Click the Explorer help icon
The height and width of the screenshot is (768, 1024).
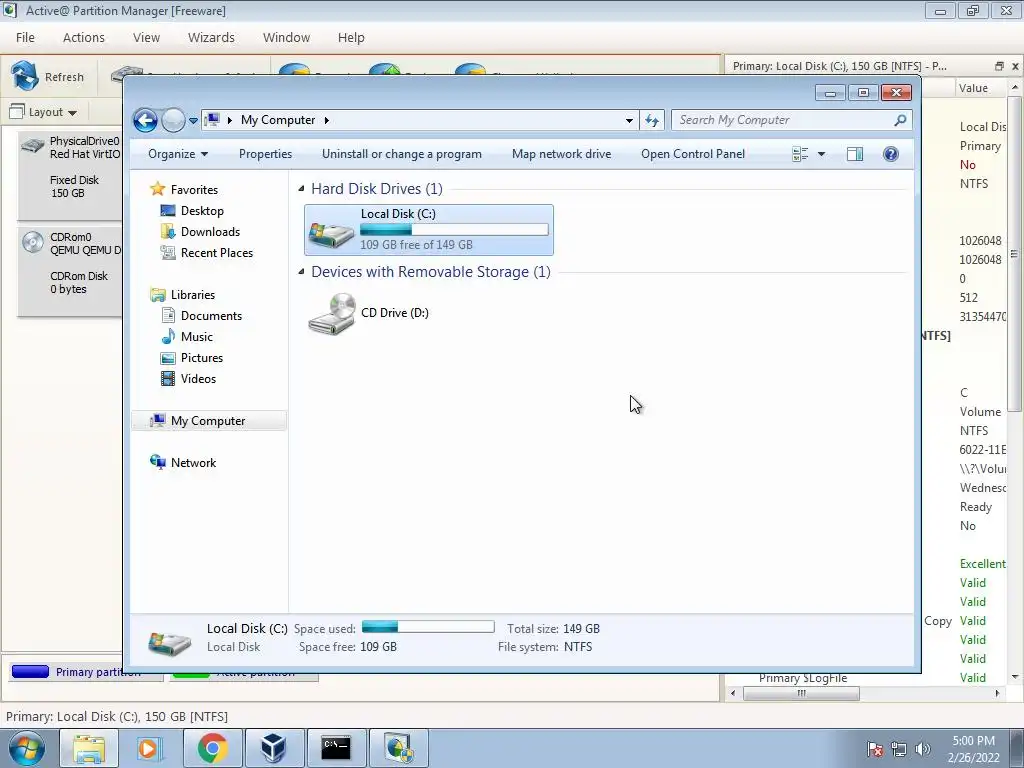click(x=891, y=154)
